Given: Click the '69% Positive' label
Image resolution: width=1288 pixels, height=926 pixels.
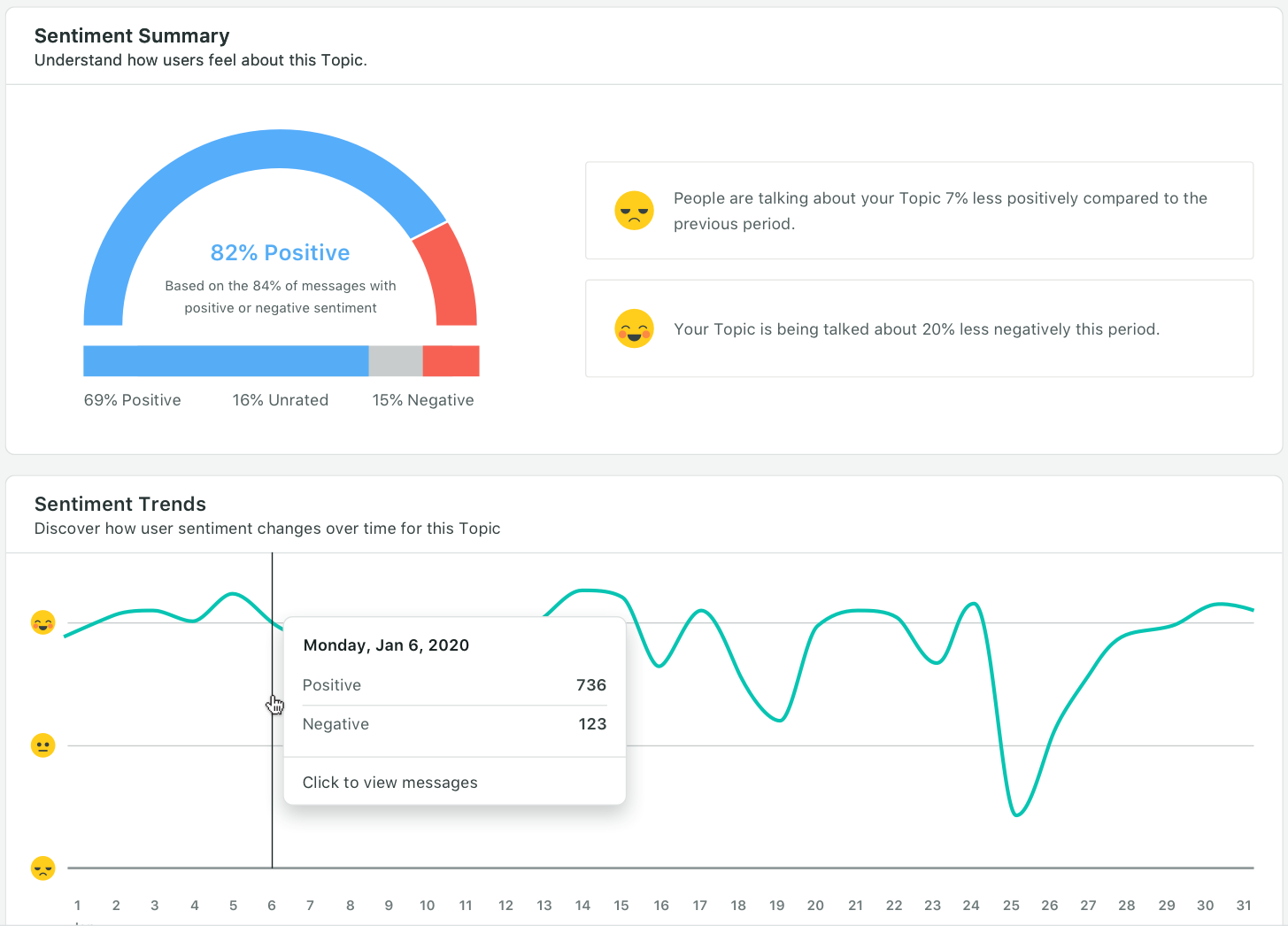Looking at the screenshot, I should [133, 400].
